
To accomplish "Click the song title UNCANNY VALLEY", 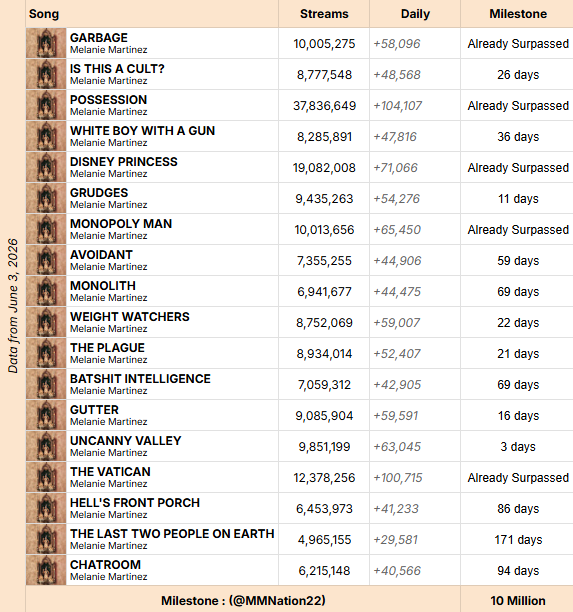I will pos(126,441).
